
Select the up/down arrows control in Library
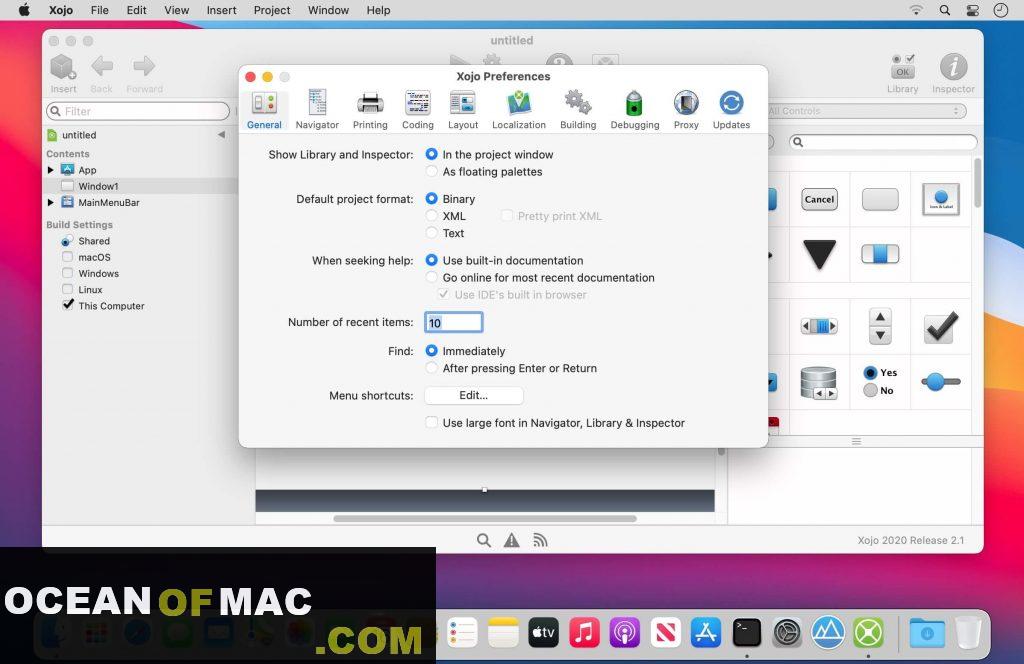880,326
